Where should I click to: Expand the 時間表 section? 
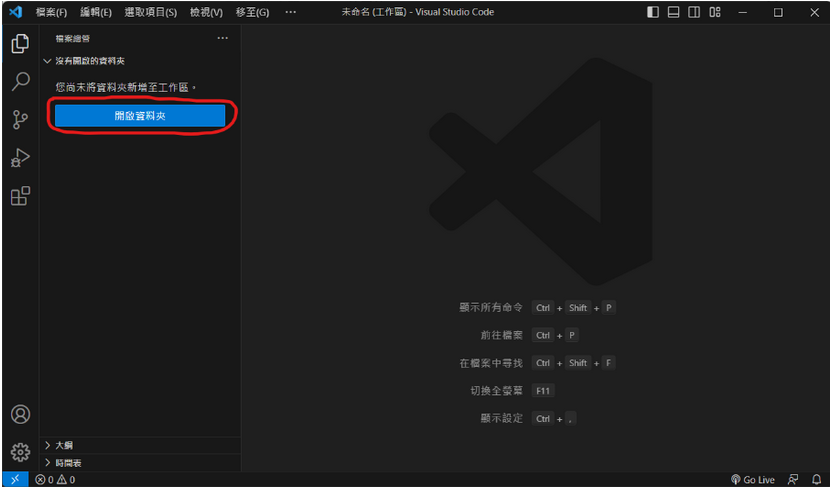tap(140, 463)
